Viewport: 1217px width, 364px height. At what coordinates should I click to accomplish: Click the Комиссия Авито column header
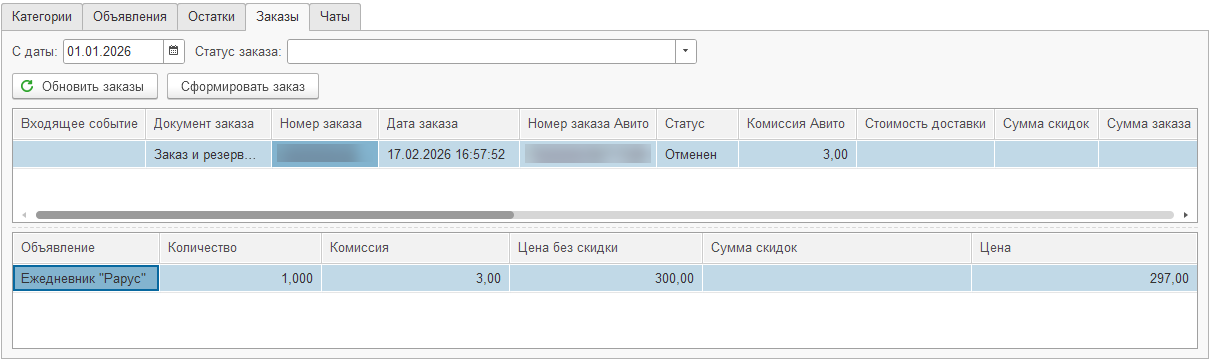(x=797, y=124)
